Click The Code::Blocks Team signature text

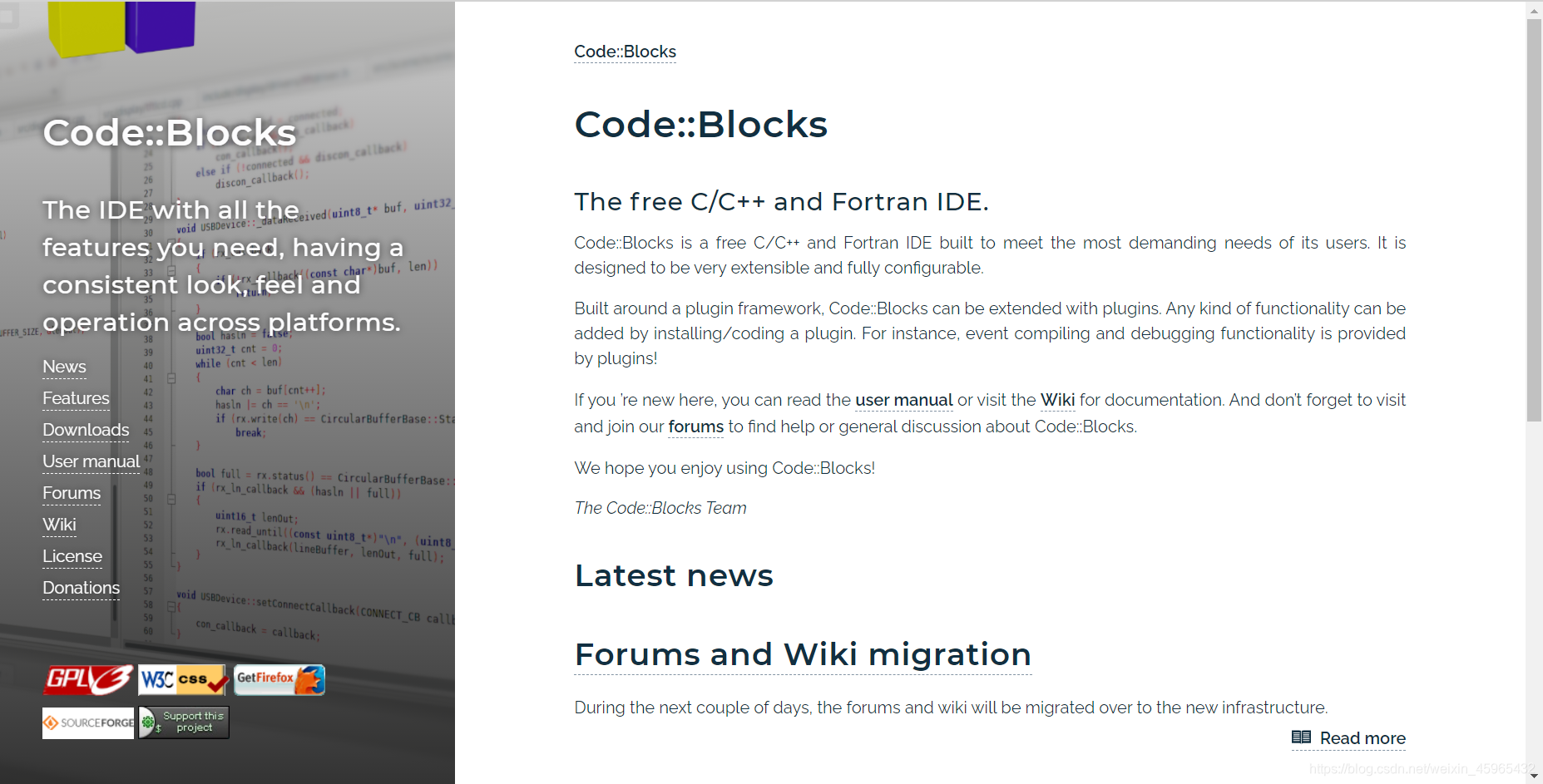click(x=660, y=508)
